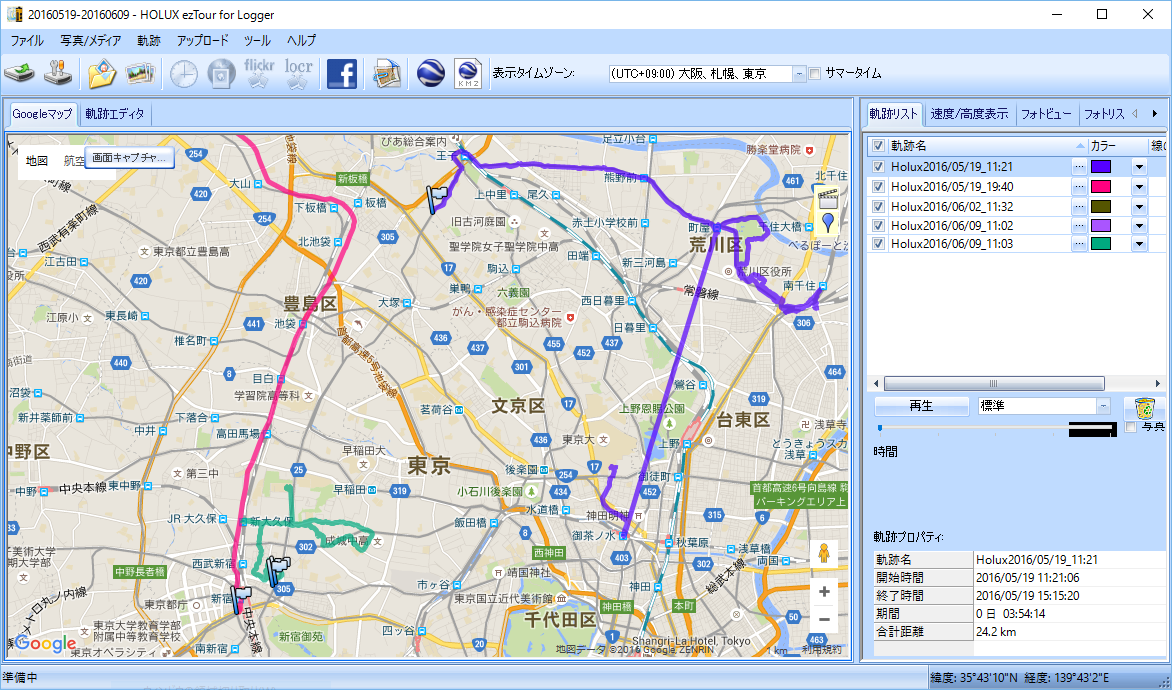Open the ツール menu
Image resolution: width=1172 pixels, height=690 pixels.
pyautogui.click(x=257, y=40)
